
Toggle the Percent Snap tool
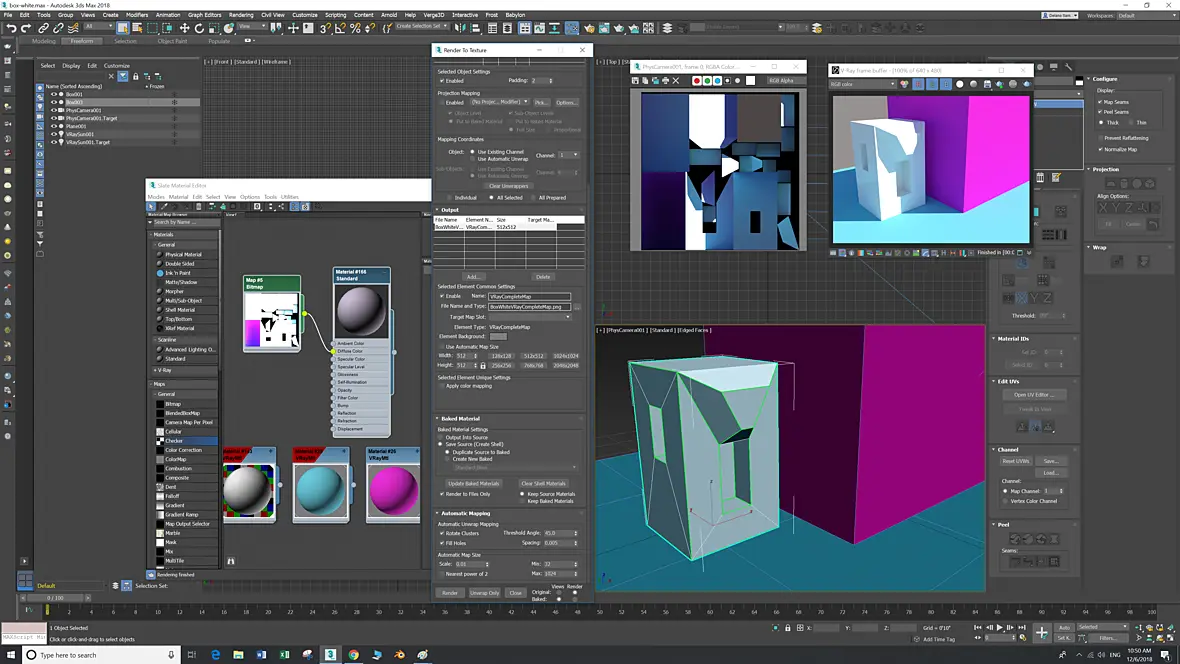click(355, 28)
